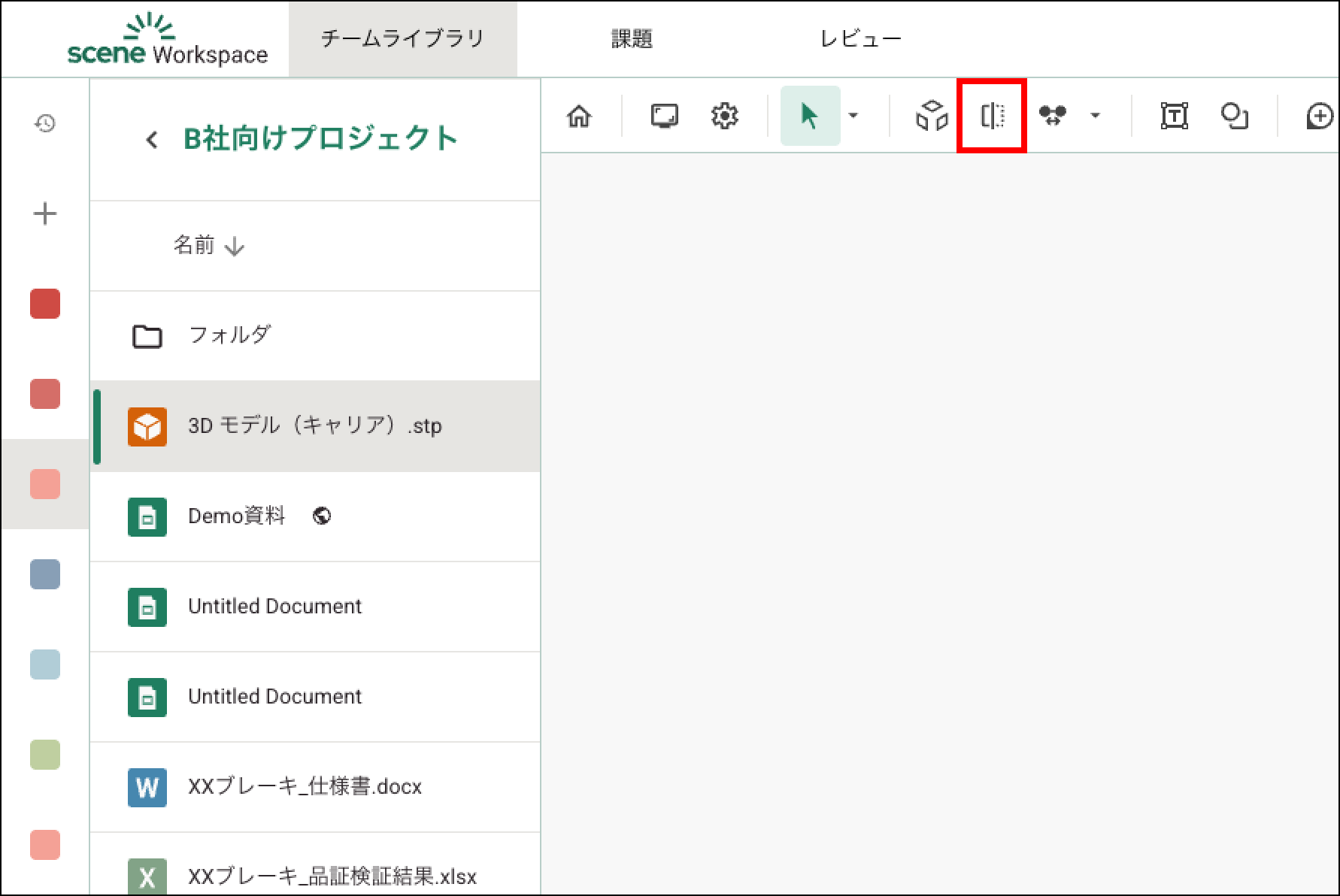Select the blue-gray workspace color swatch

[45, 575]
